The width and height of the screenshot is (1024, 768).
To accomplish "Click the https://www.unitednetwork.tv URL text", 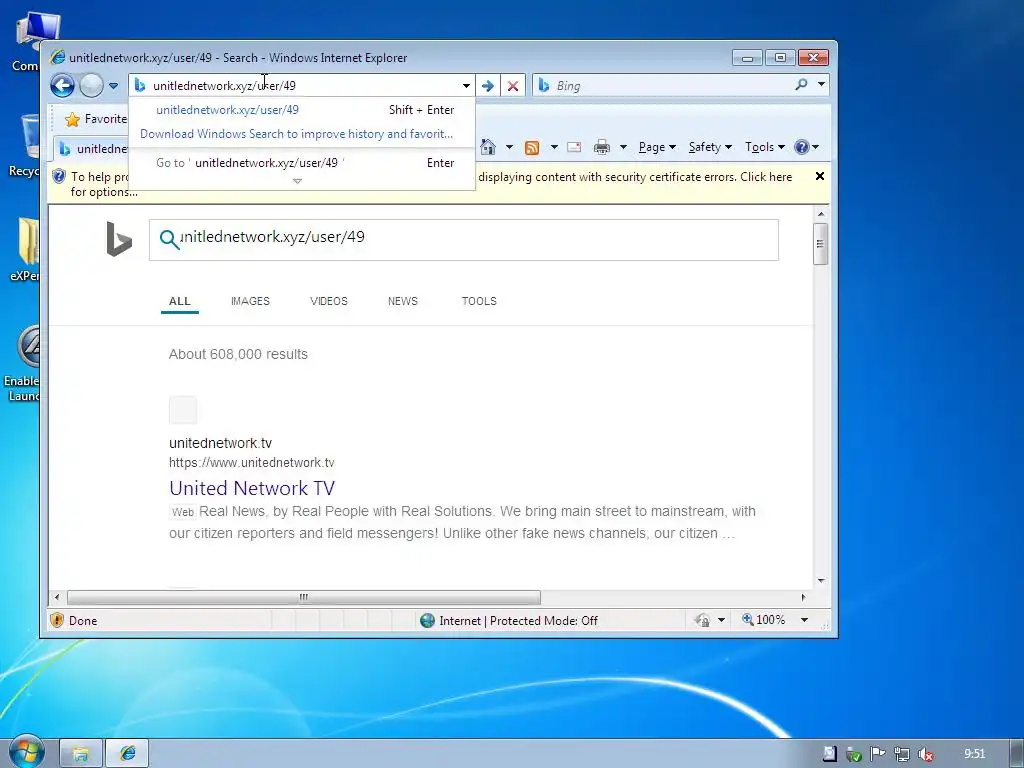I will pyautogui.click(x=251, y=462).
